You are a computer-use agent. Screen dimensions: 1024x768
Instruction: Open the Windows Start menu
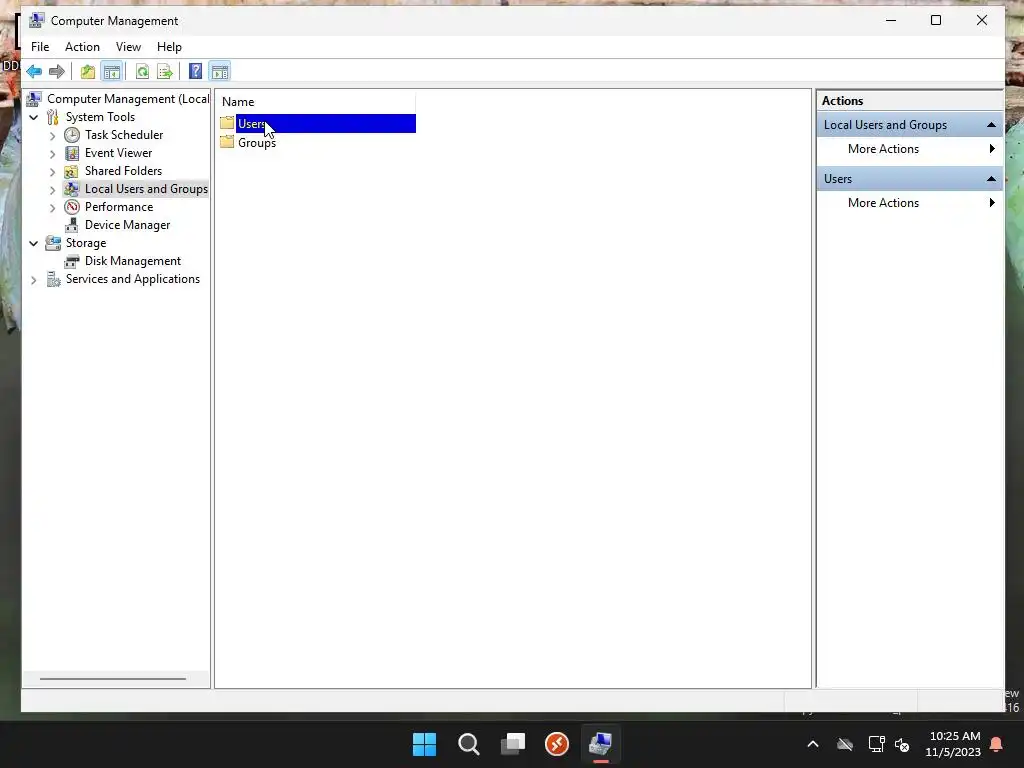[424, 744]
